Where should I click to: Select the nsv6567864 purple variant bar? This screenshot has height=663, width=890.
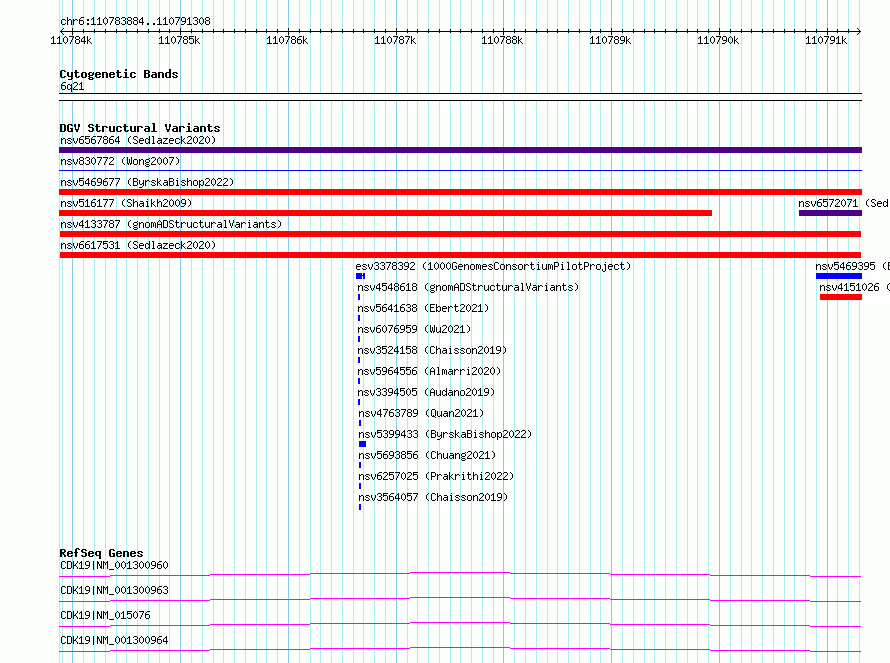(x=460, y=150)
